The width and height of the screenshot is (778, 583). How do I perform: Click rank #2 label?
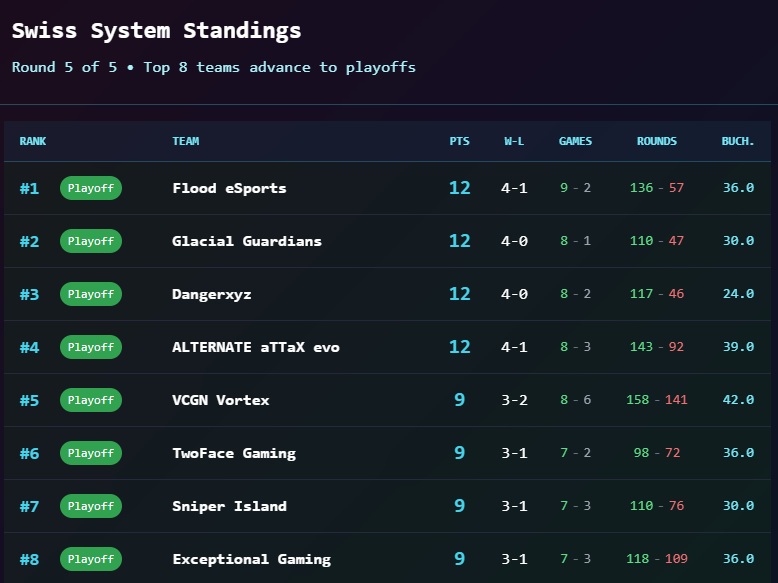coord(29,242)
